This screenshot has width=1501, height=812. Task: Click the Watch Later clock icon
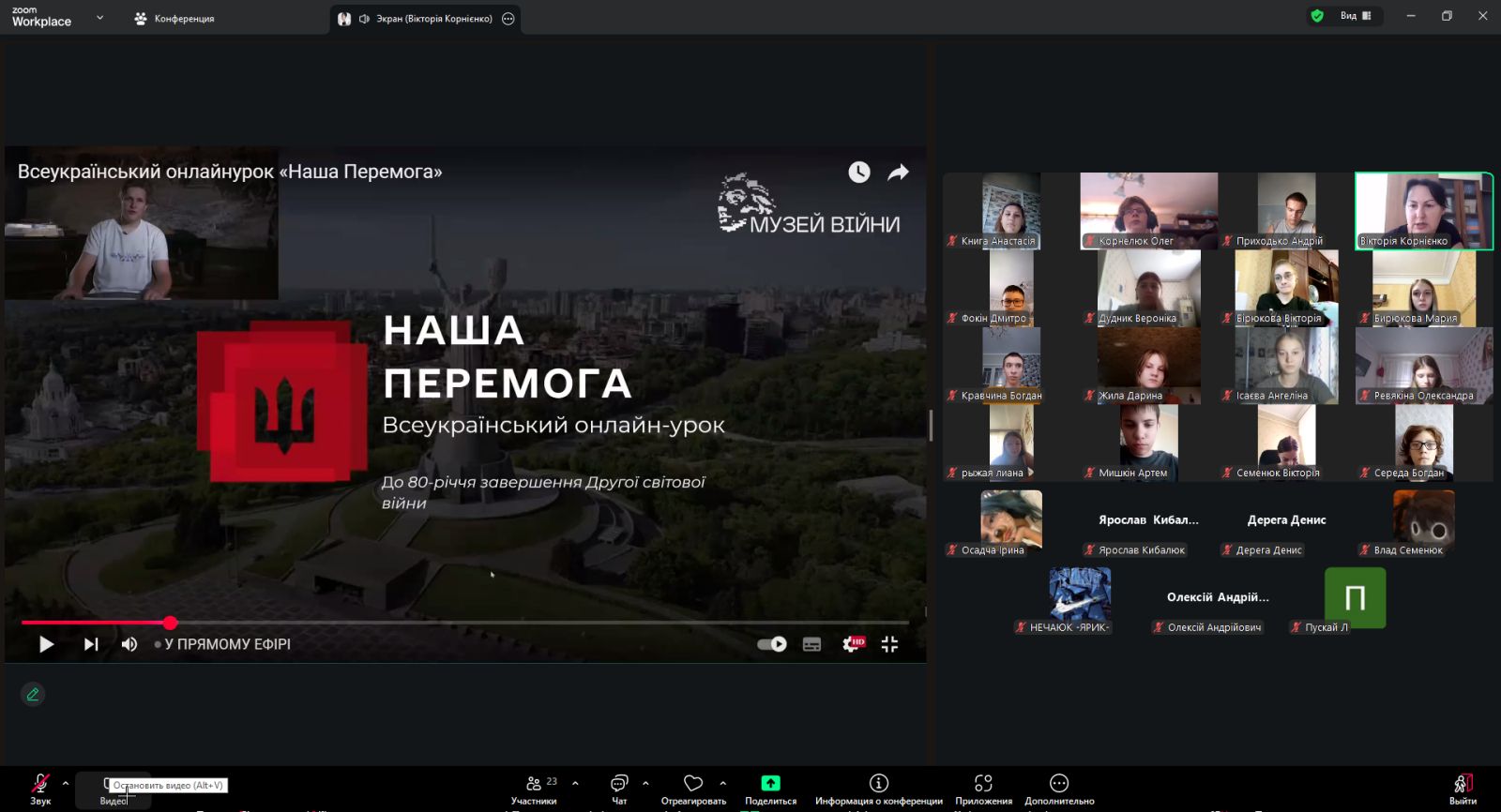(858, 173)
